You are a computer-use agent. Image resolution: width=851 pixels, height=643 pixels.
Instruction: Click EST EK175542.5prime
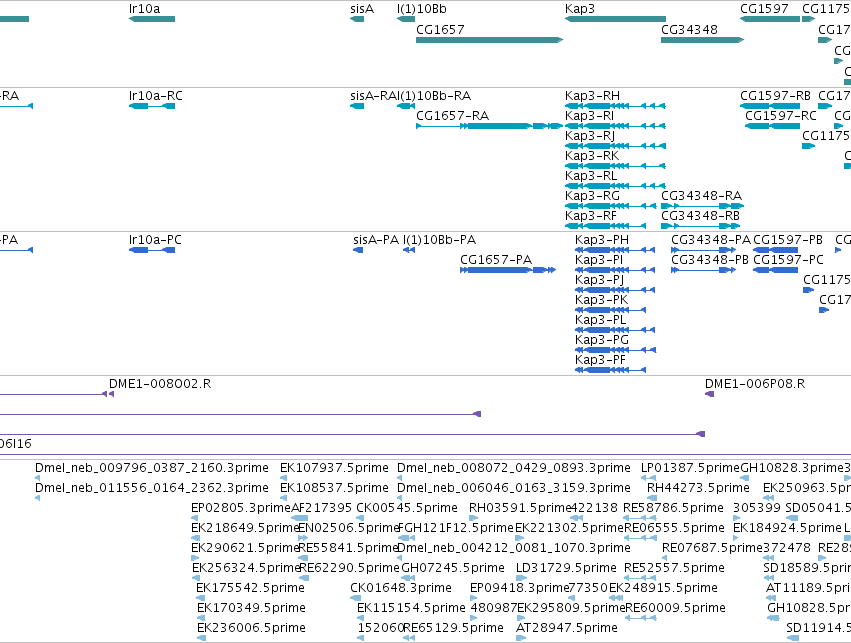pyautogui.click(x=200, y=599)
